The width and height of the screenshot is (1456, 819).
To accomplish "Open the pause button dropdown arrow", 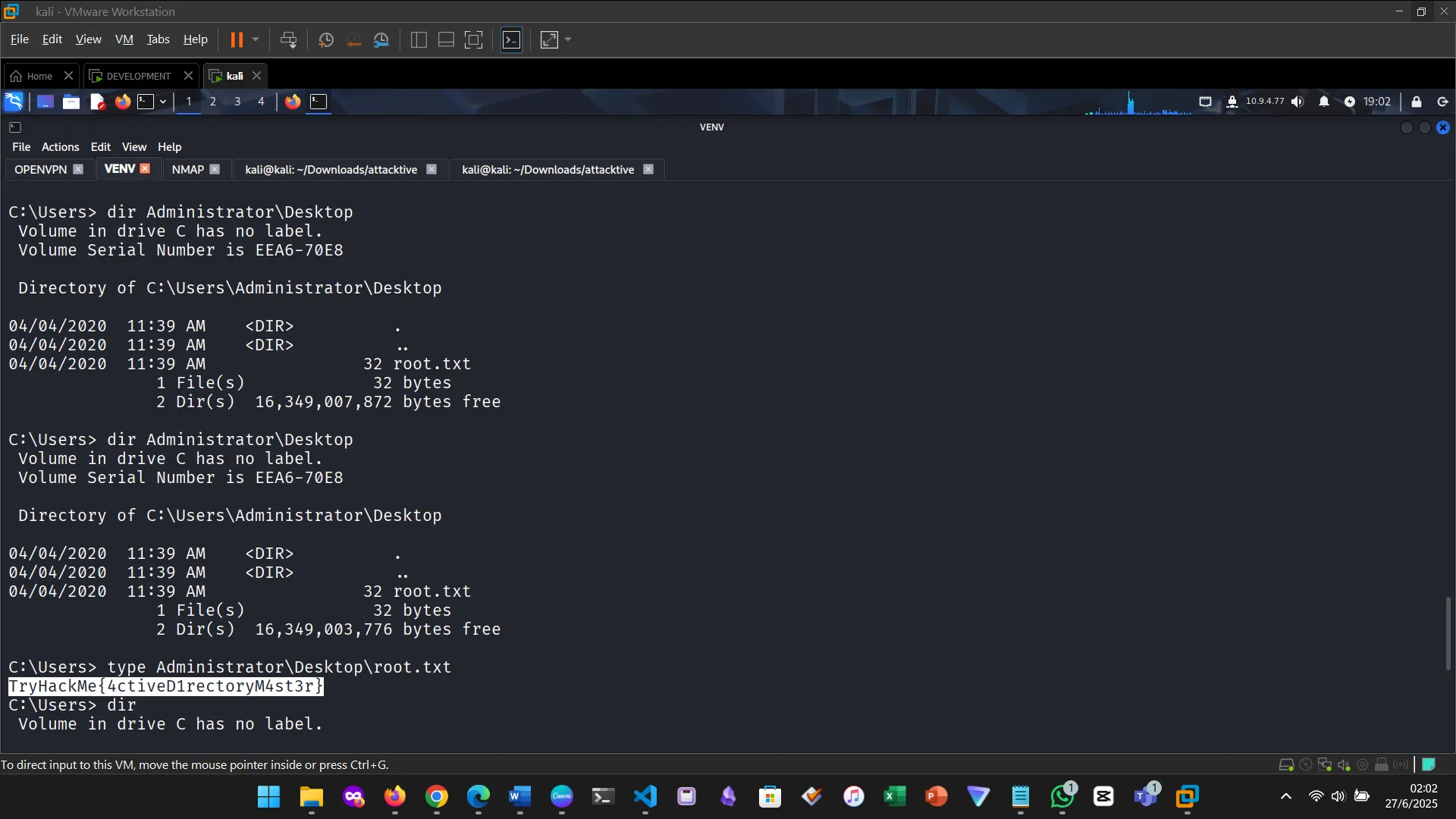I will [256, 39].
